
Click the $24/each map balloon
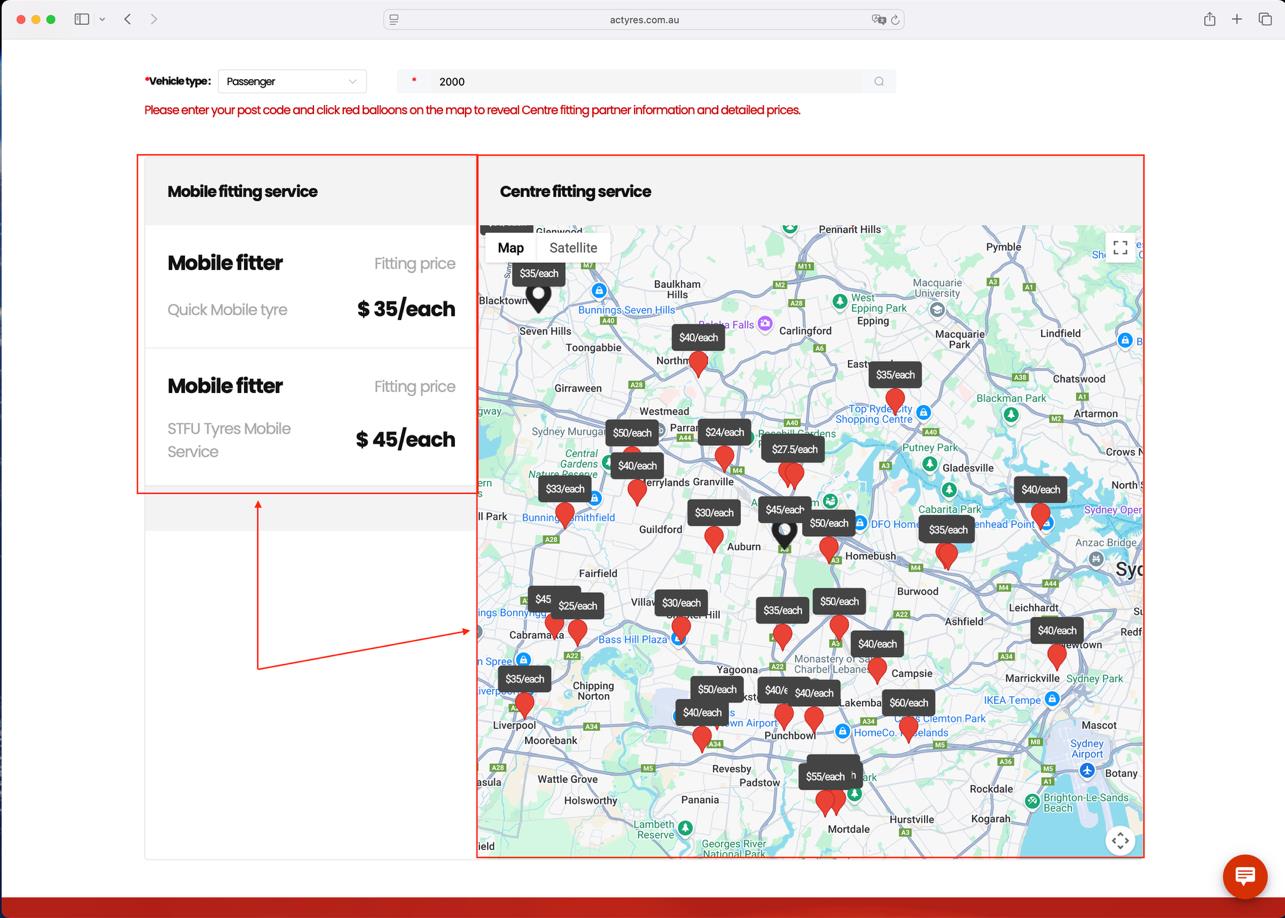point(724,457)
